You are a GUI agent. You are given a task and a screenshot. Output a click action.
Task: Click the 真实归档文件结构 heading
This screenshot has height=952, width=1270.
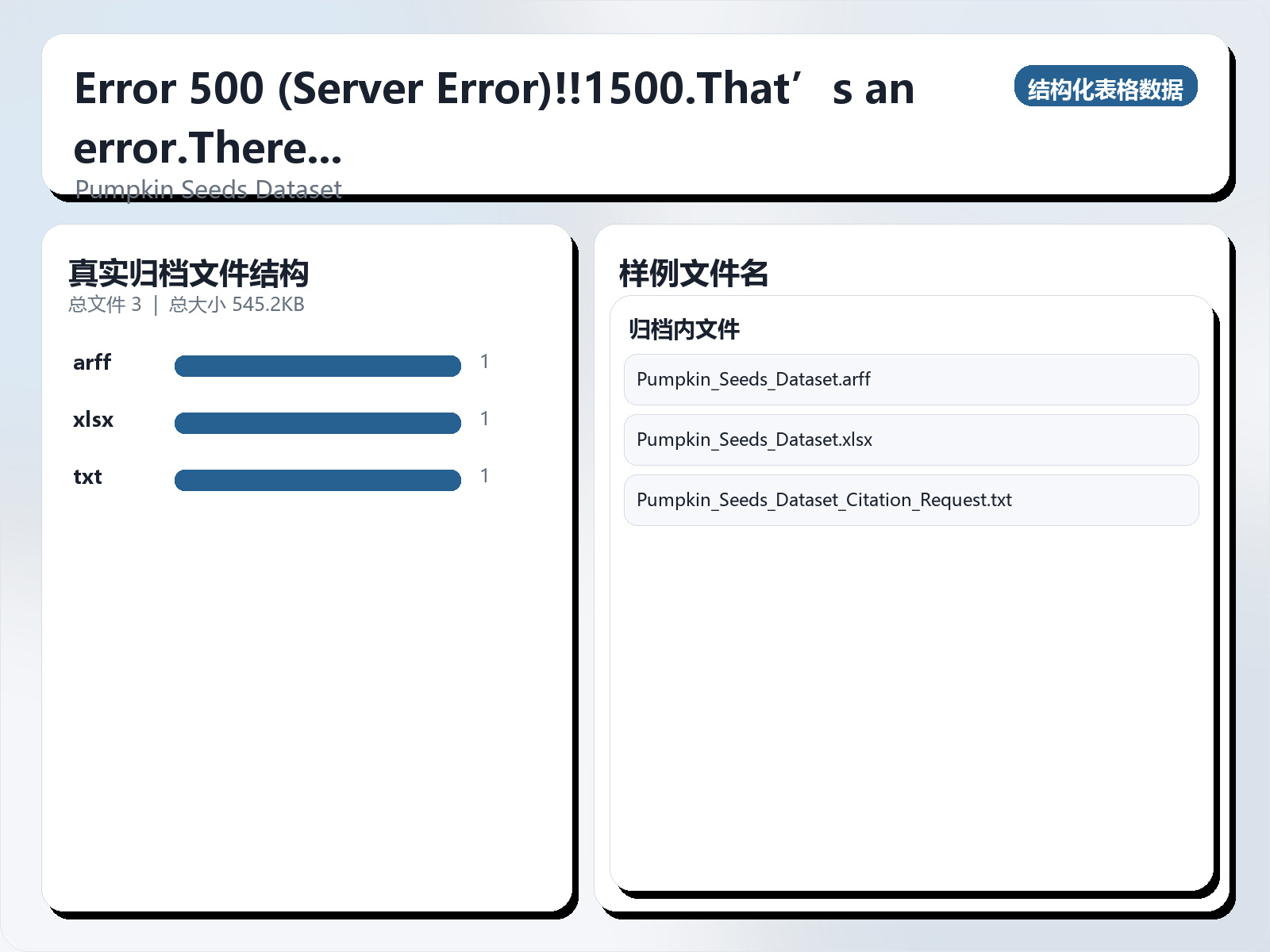pos(188,273)
